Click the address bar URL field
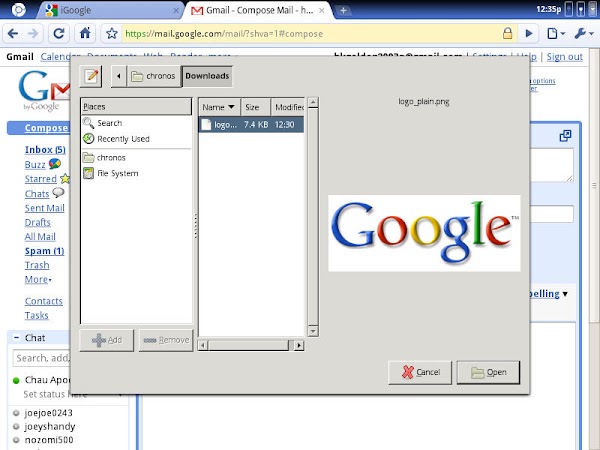Image resolution: width=600 pixels, height=450 pixels. (x=312, y=34)
